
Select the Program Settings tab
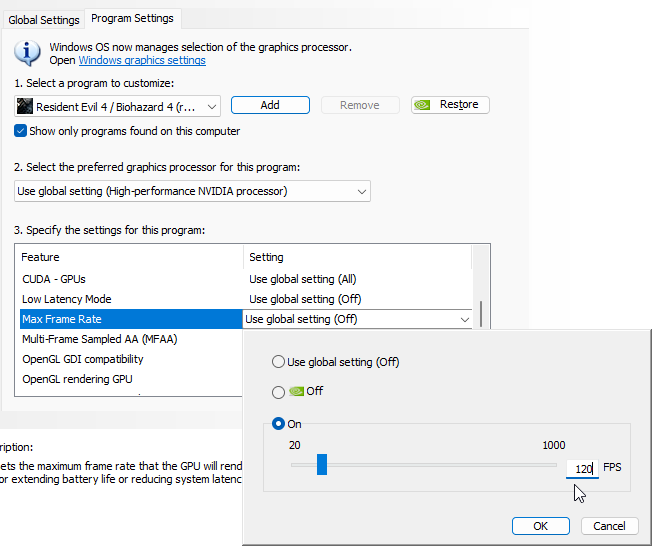(x=132, y=18)
